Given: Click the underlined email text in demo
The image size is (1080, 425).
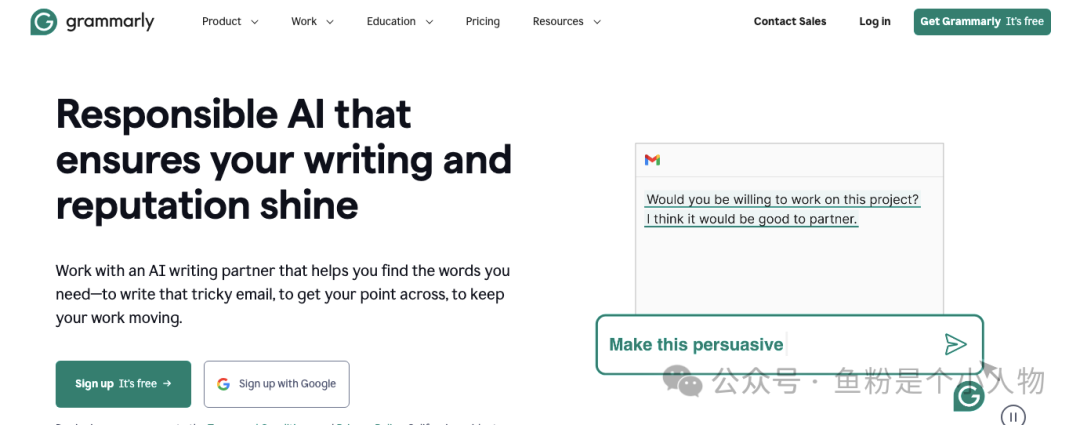Looking at the screenshot, I should pos(782,209).
